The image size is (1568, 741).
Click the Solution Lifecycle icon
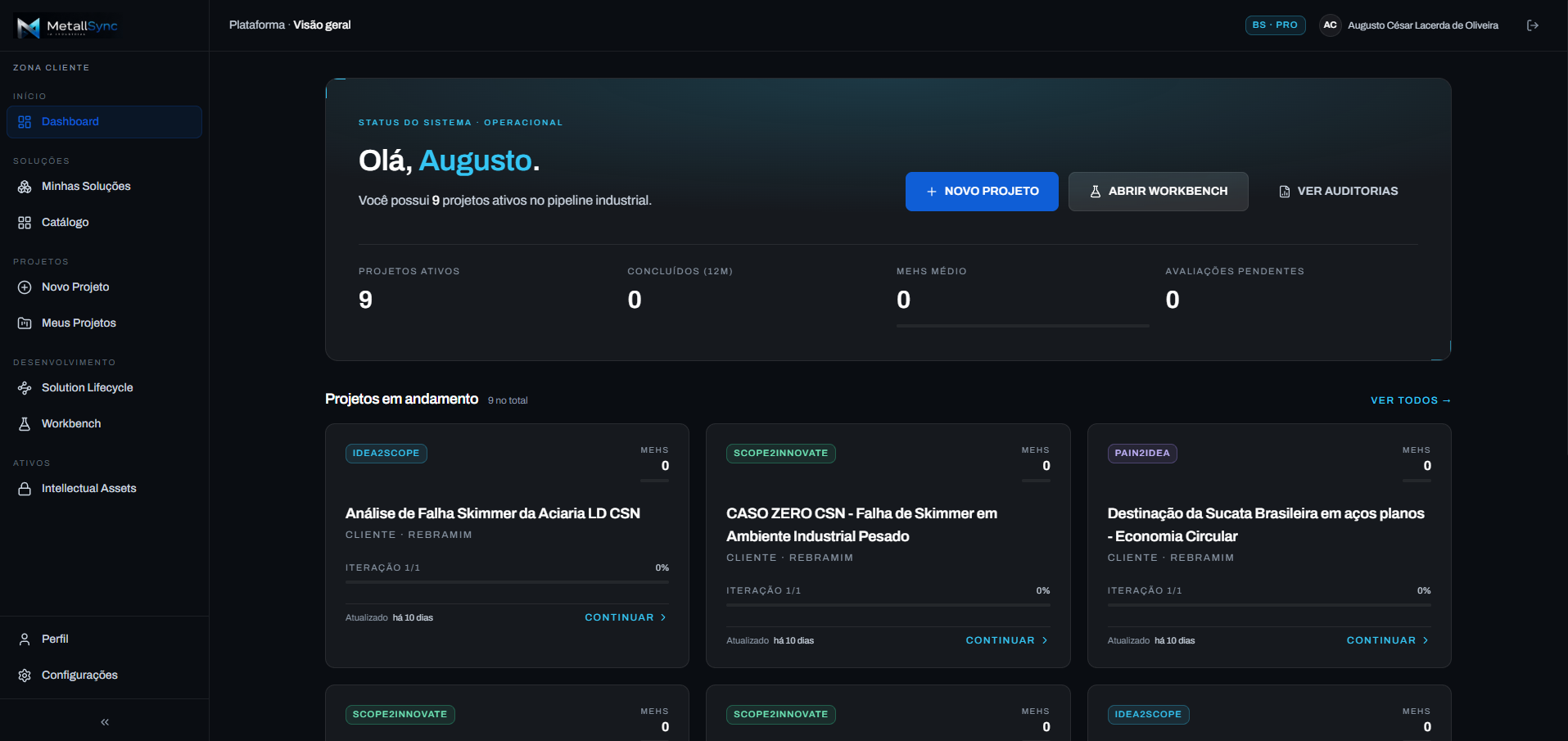click(x=25, y=388)
